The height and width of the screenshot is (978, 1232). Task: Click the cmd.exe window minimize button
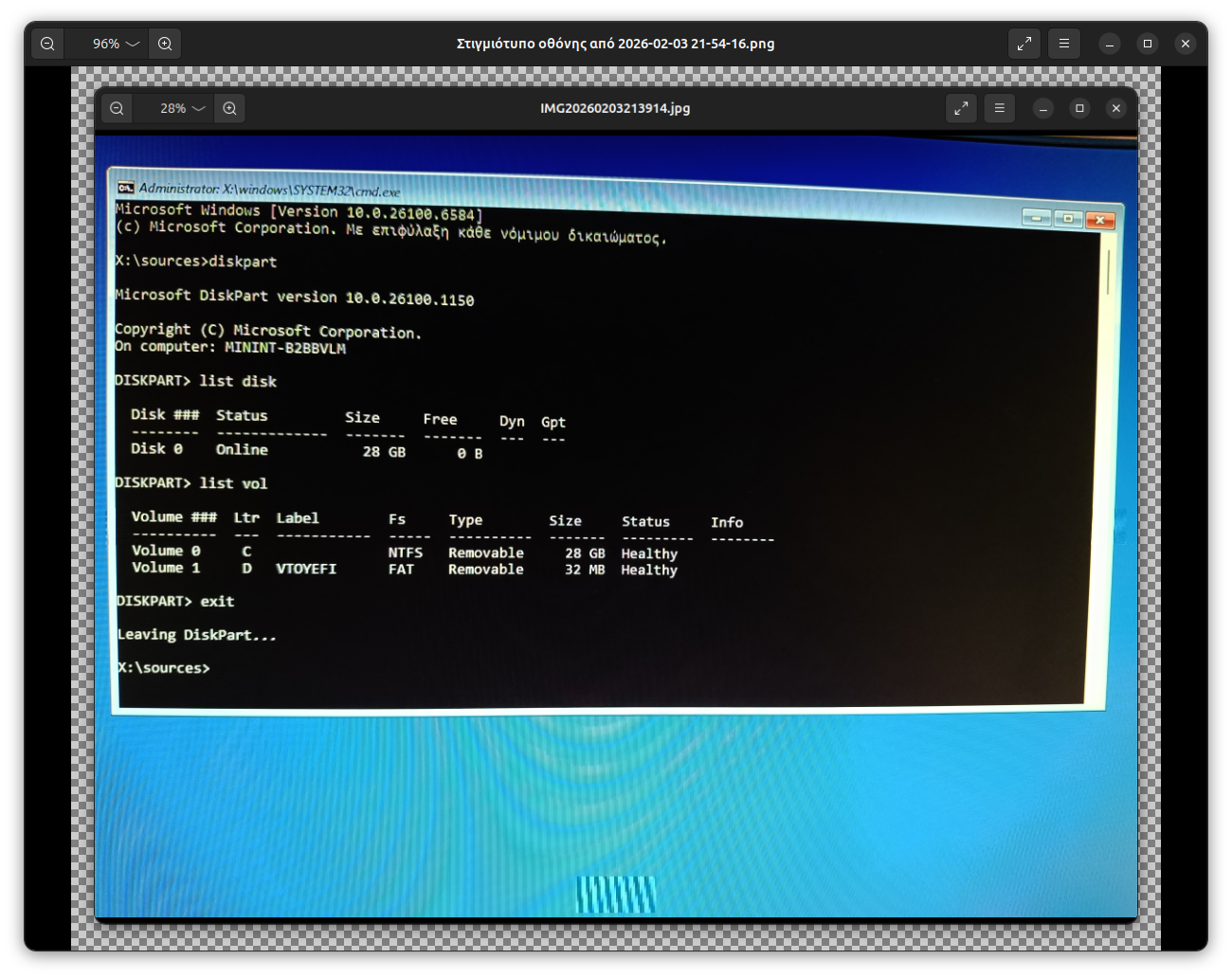point(1037,218)
